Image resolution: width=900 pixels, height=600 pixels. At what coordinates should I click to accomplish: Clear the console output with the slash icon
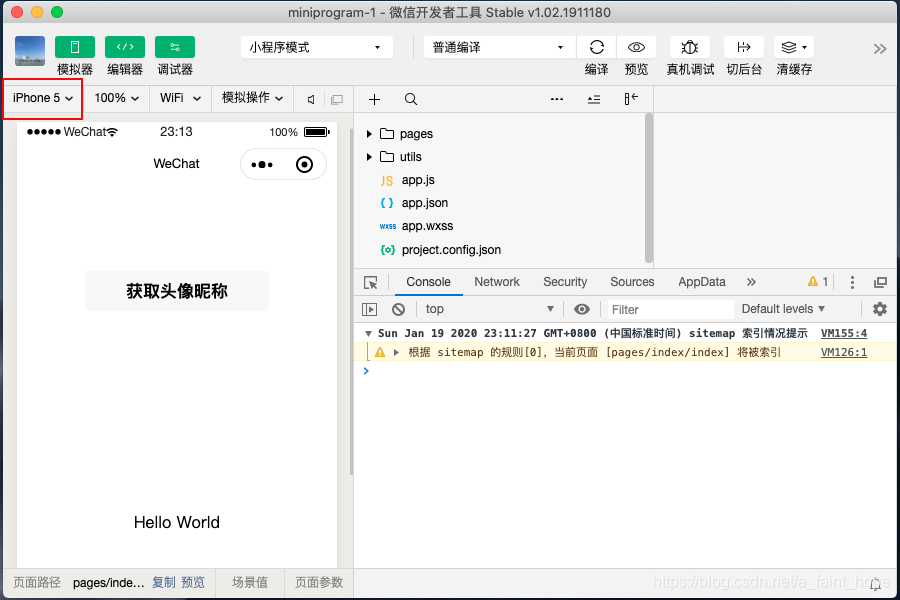click(398, 308)
